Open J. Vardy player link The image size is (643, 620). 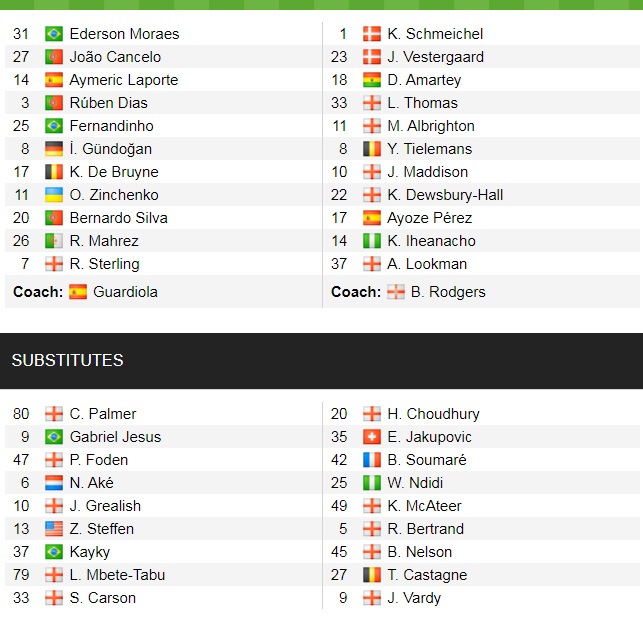click(x=414, y=598)
